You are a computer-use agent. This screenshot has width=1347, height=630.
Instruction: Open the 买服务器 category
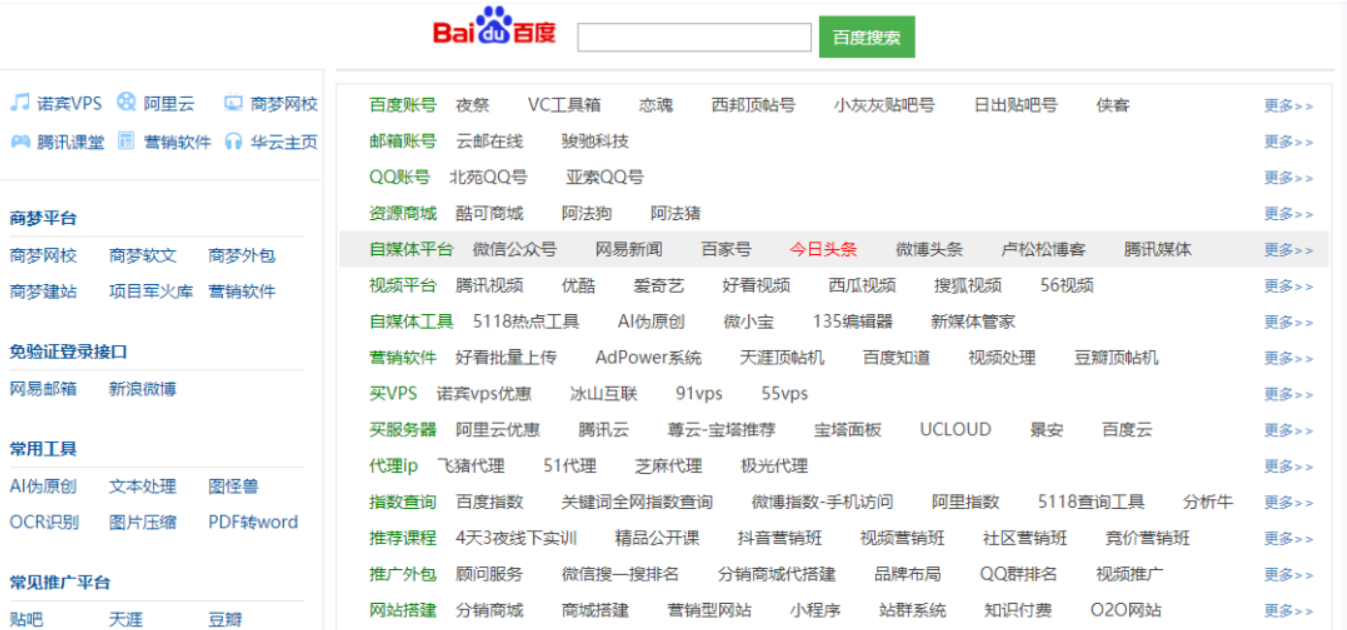click(x=403, y=429)
